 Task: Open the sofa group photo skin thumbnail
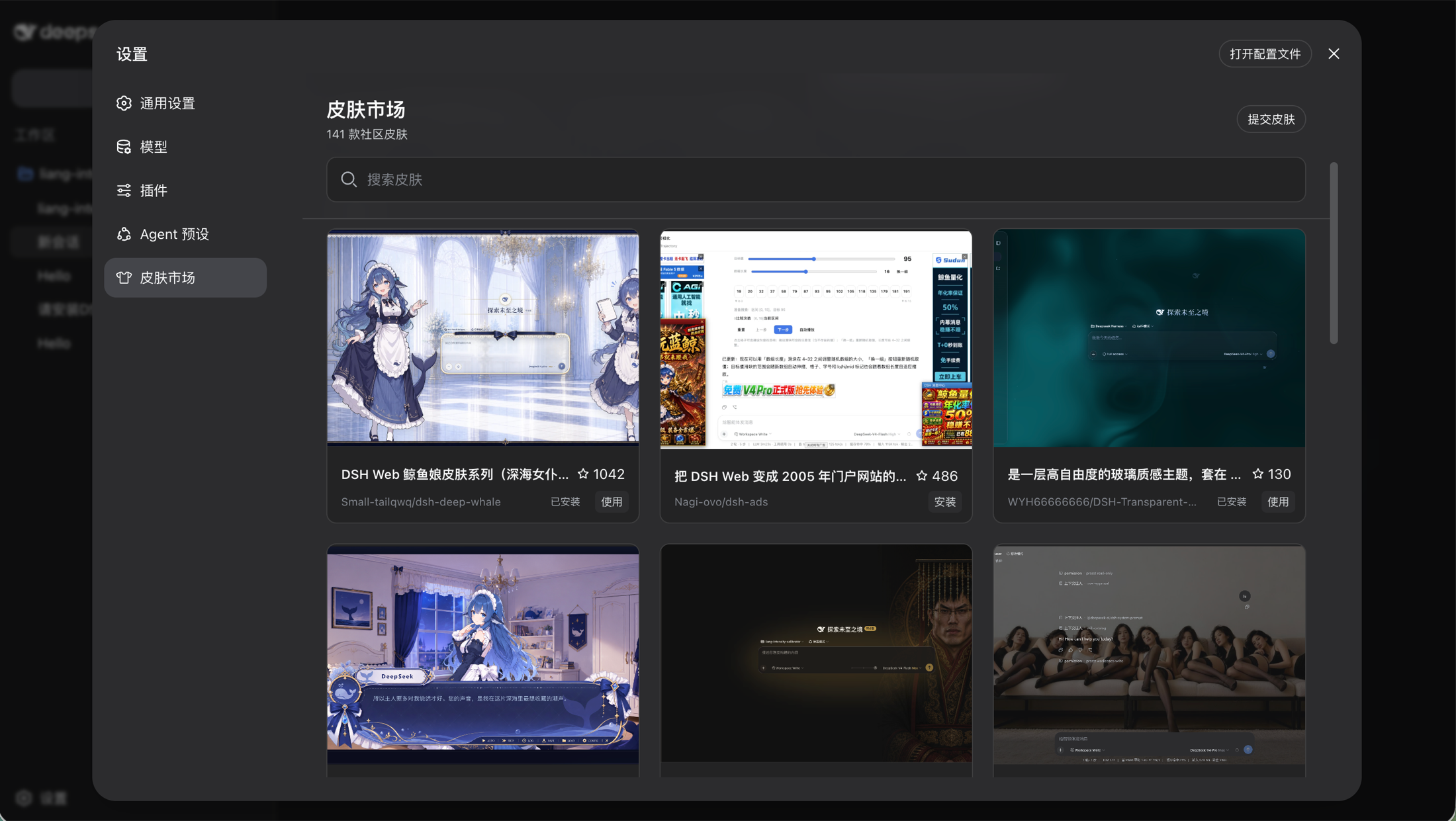(x=1149, y=655)
